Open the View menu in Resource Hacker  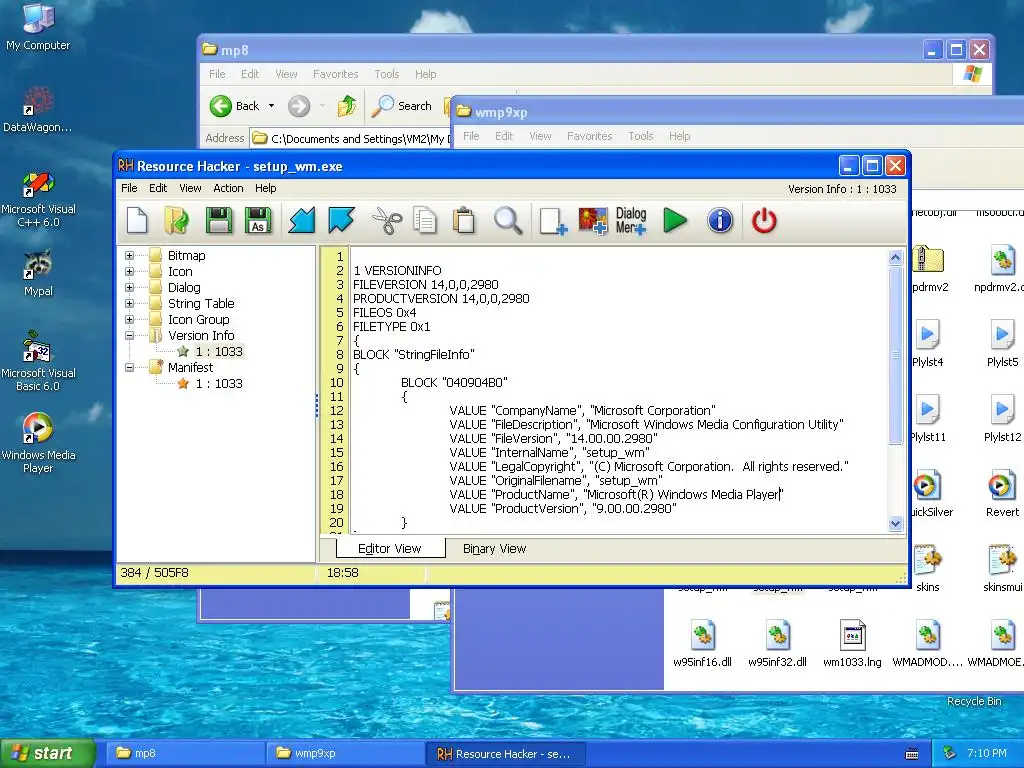190,188
